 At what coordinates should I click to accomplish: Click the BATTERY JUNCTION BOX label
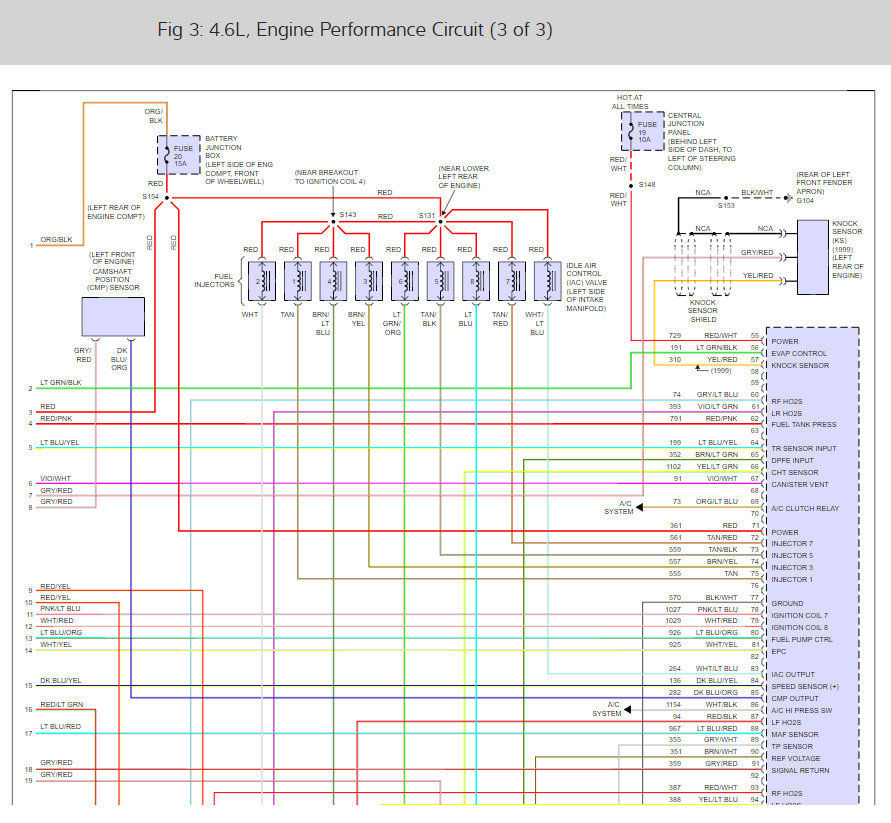pyautogui.click(x=223, y=147)
